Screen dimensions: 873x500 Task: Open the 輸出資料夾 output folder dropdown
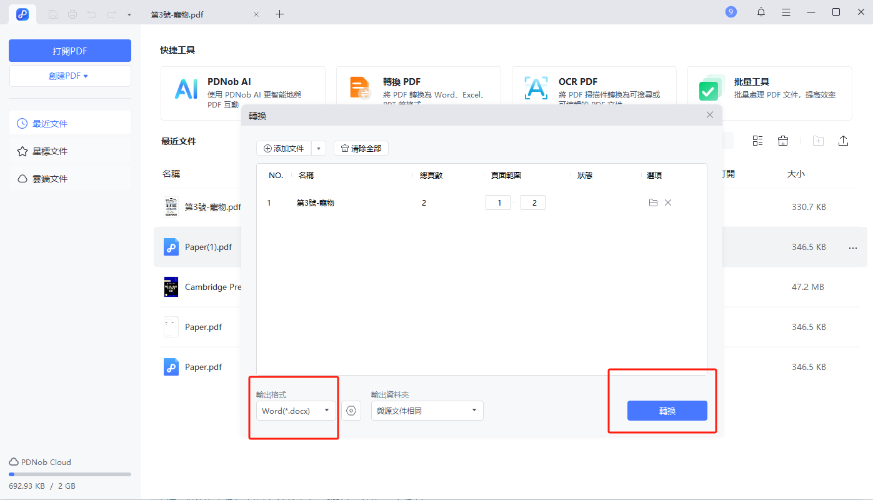click(426, 411)
